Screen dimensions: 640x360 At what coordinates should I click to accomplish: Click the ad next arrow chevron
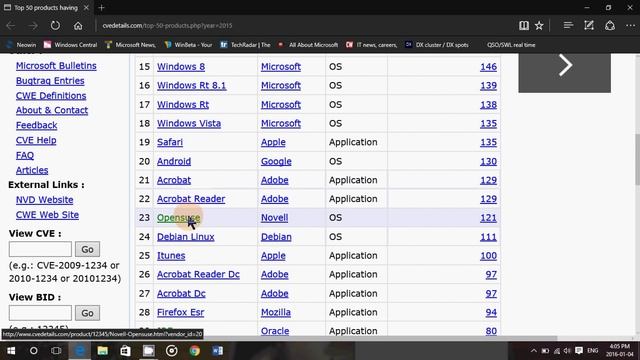click(x=565, y=65)
